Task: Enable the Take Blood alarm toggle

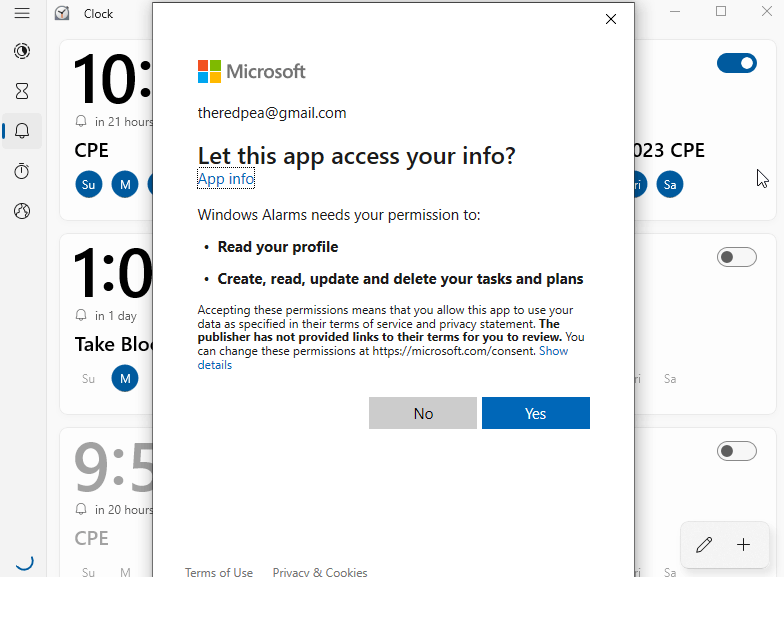Action: [736, 257]
